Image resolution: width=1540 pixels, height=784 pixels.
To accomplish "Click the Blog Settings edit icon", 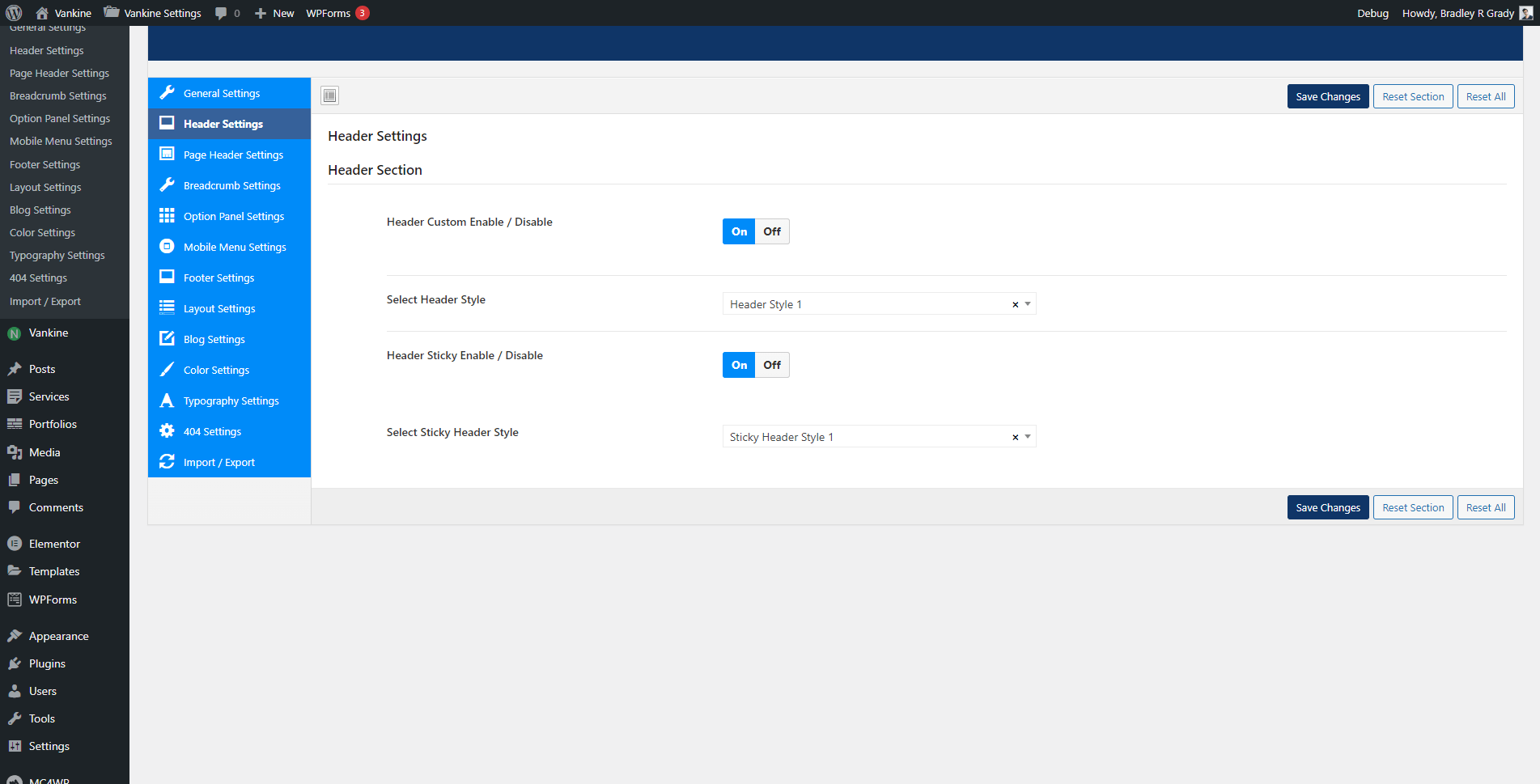I will (x=167, y=339).
